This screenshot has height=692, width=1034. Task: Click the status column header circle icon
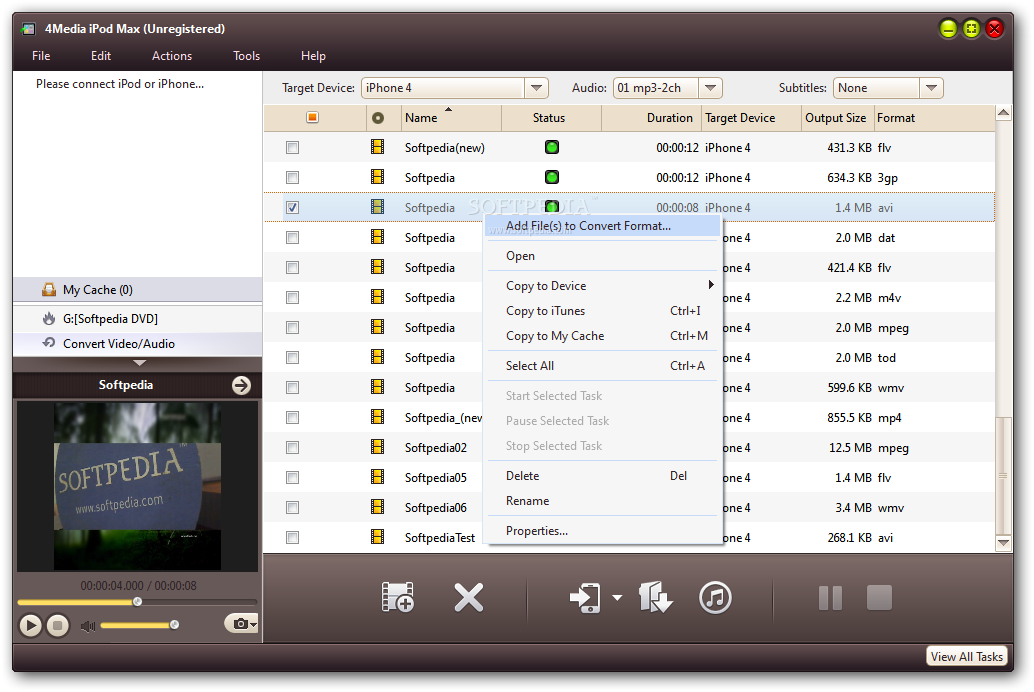click(x=378, y=118)
